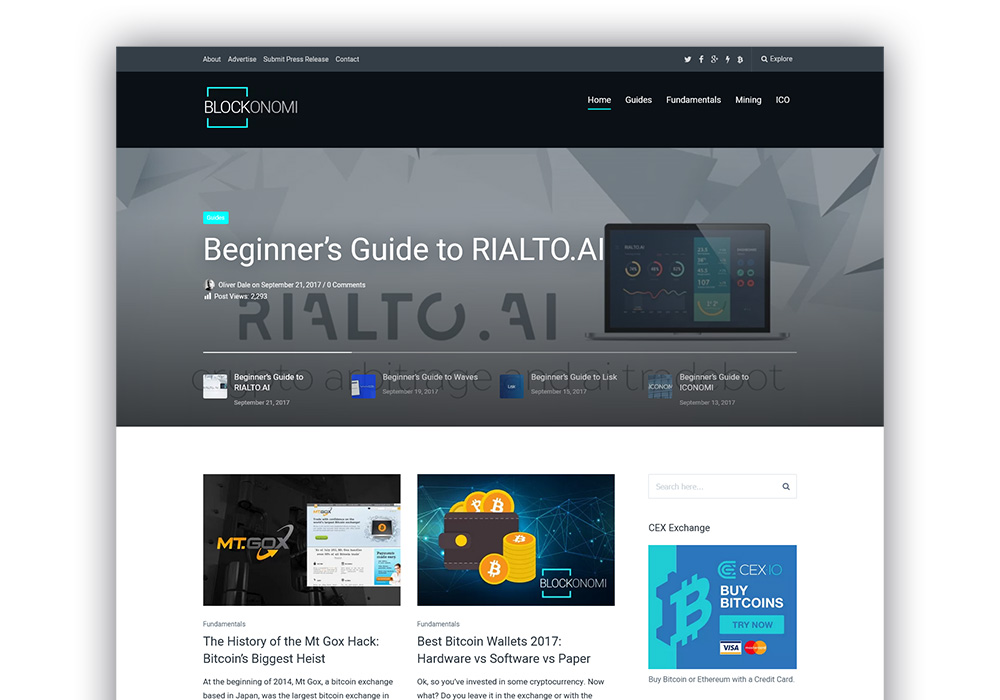Screen dimensions: 1000x700
Task: Click the CEX.IO Buy Bitcoins ad banner
Action: pyautogui.click(x=723, y=607)
